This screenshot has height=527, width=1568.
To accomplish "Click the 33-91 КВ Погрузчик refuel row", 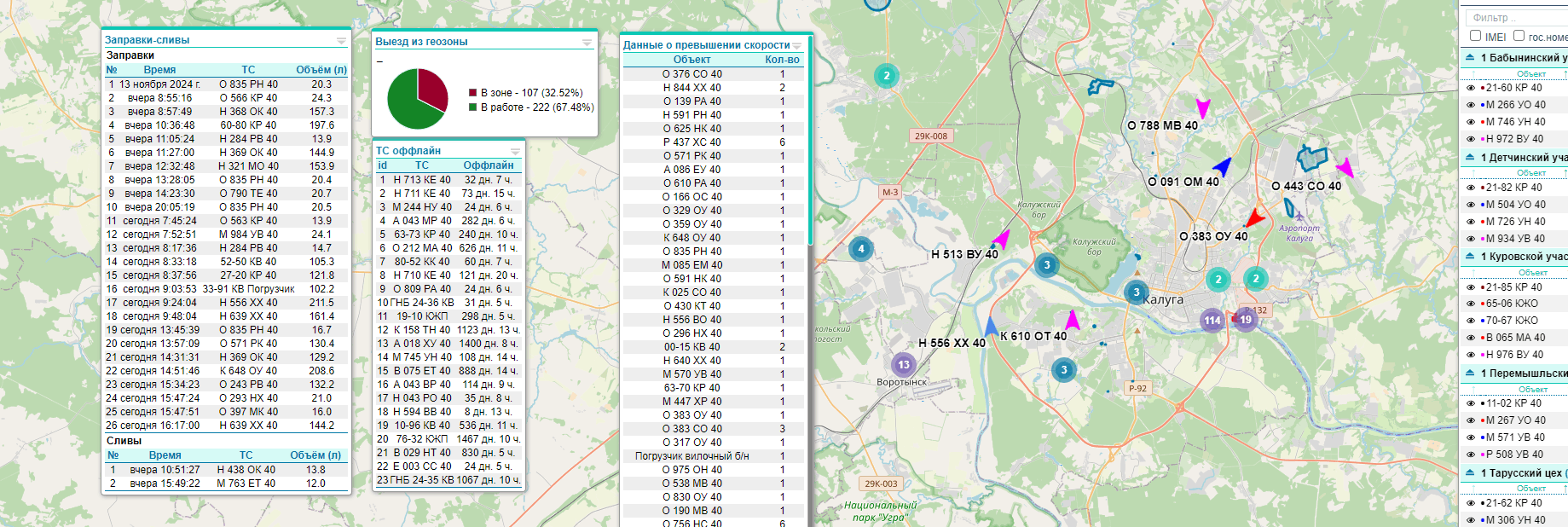I will click(x=226, y=289).
